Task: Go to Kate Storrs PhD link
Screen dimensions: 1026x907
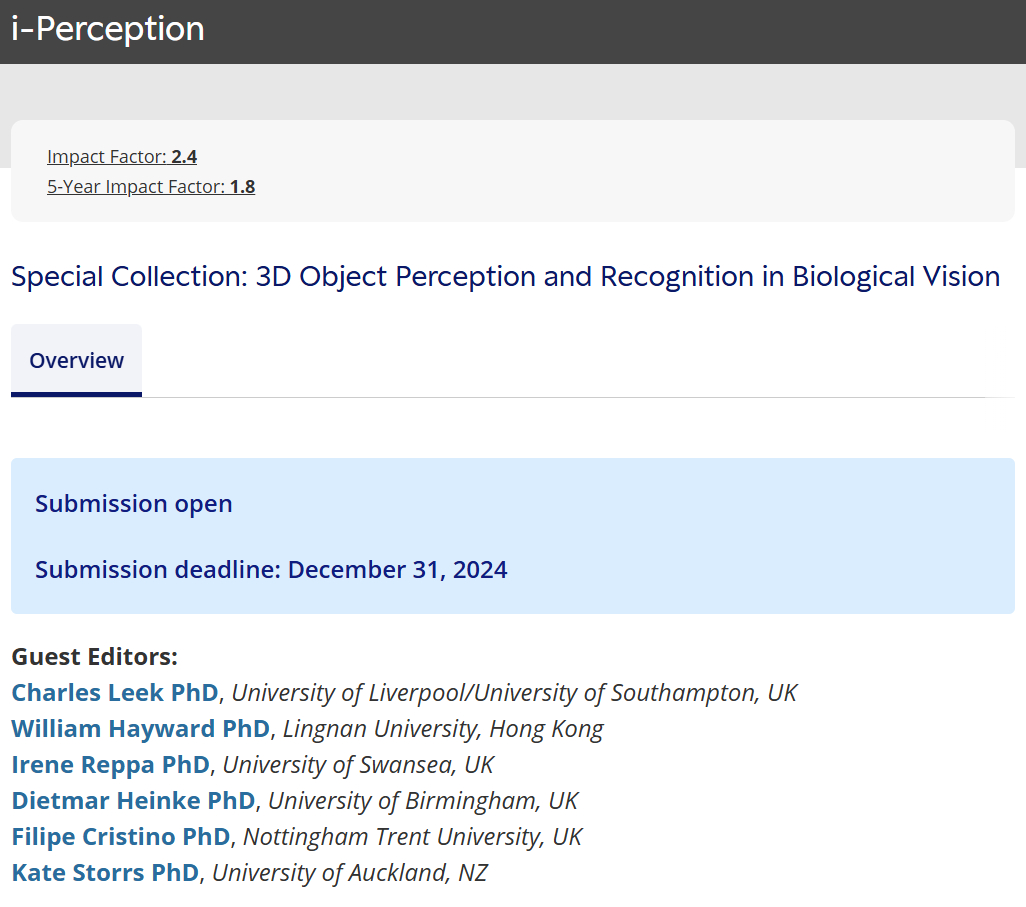Action: (x=105, y=873)
